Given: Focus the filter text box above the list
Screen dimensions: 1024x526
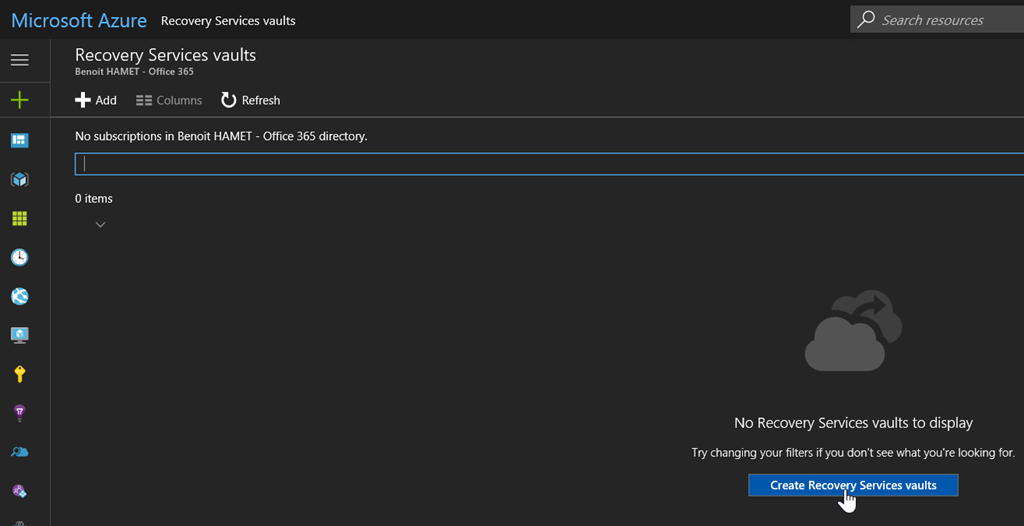Looking at the screenshot, I should (550, 165).
